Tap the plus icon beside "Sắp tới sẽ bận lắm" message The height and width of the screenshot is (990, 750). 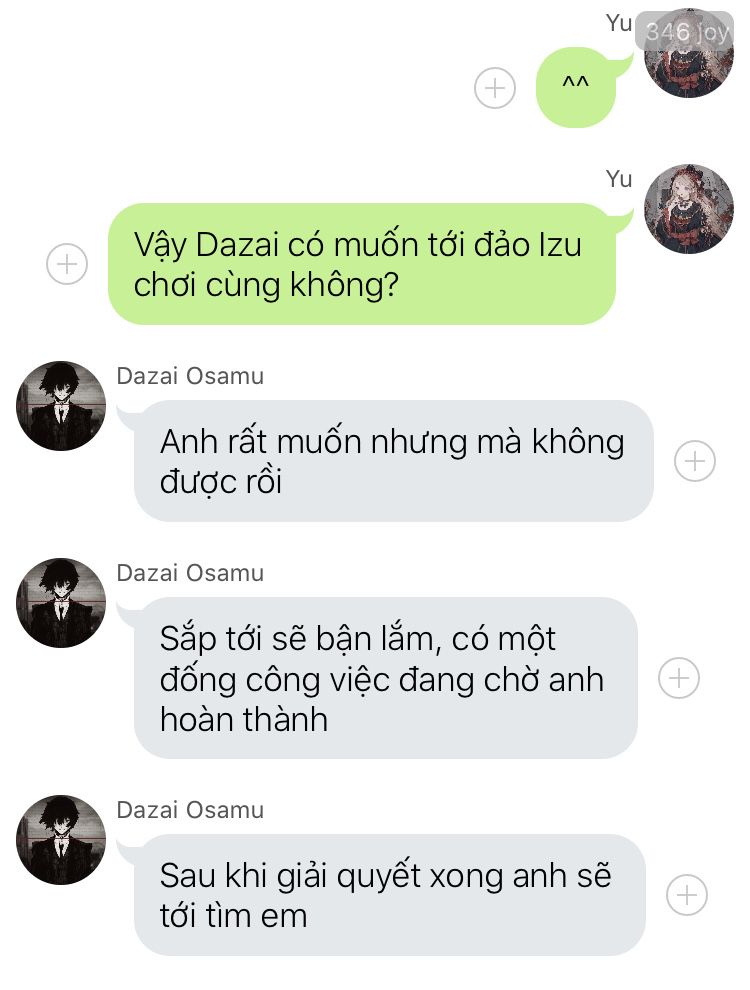pyautogui.click(x=679, y=678)
